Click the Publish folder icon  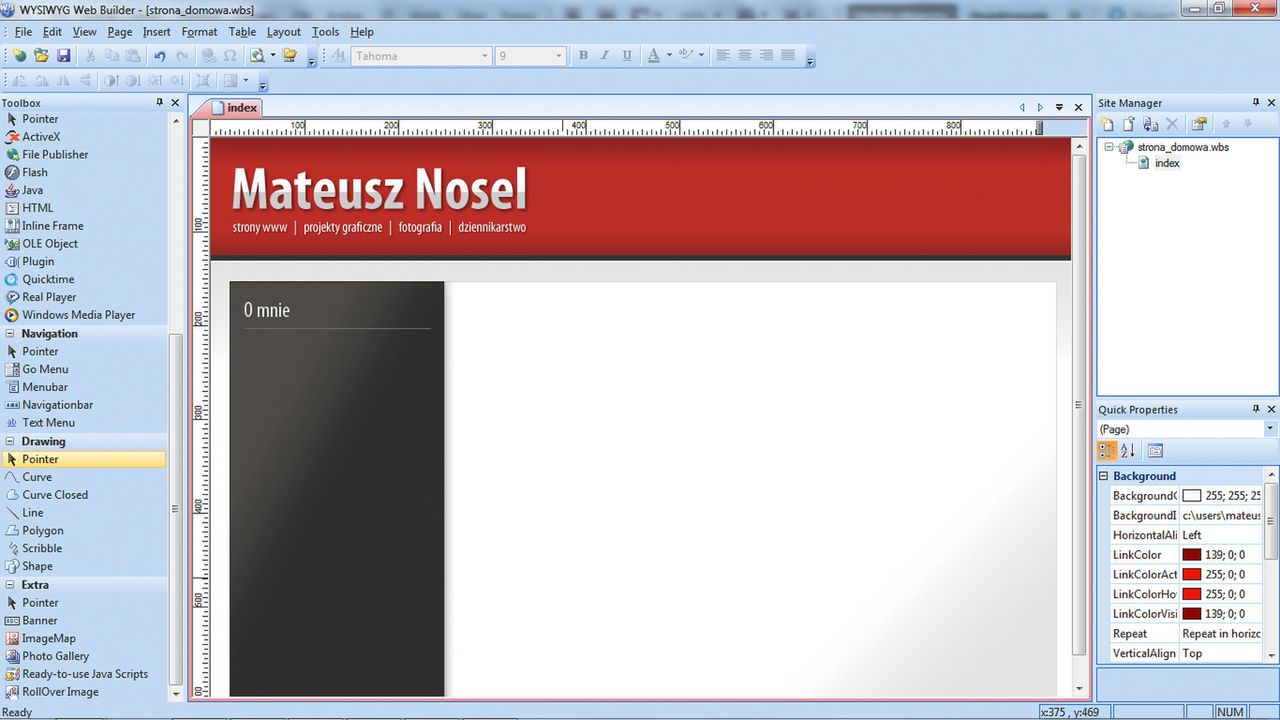click(290, 56)
